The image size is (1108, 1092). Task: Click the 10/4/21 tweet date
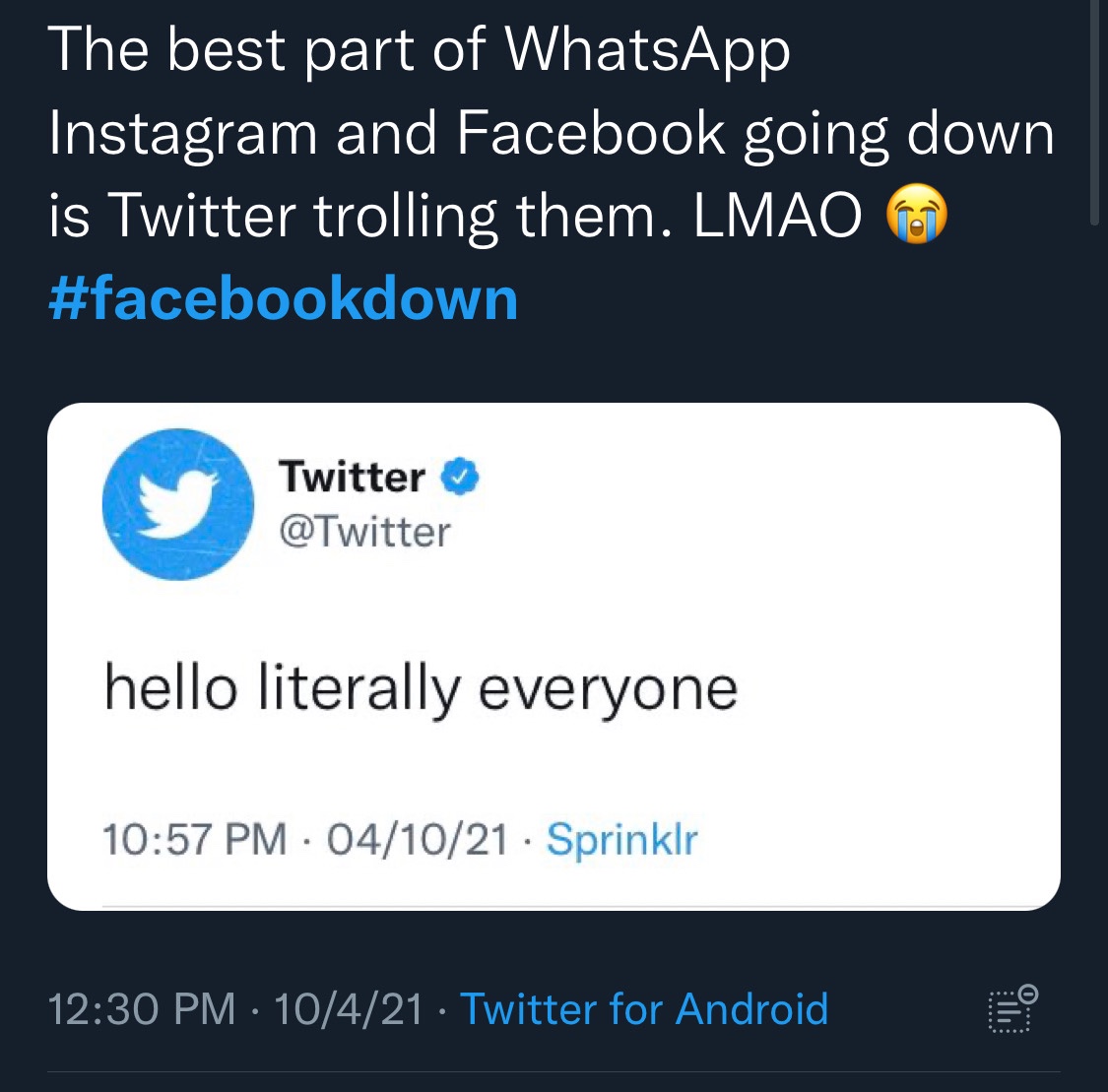(348, 1008)
